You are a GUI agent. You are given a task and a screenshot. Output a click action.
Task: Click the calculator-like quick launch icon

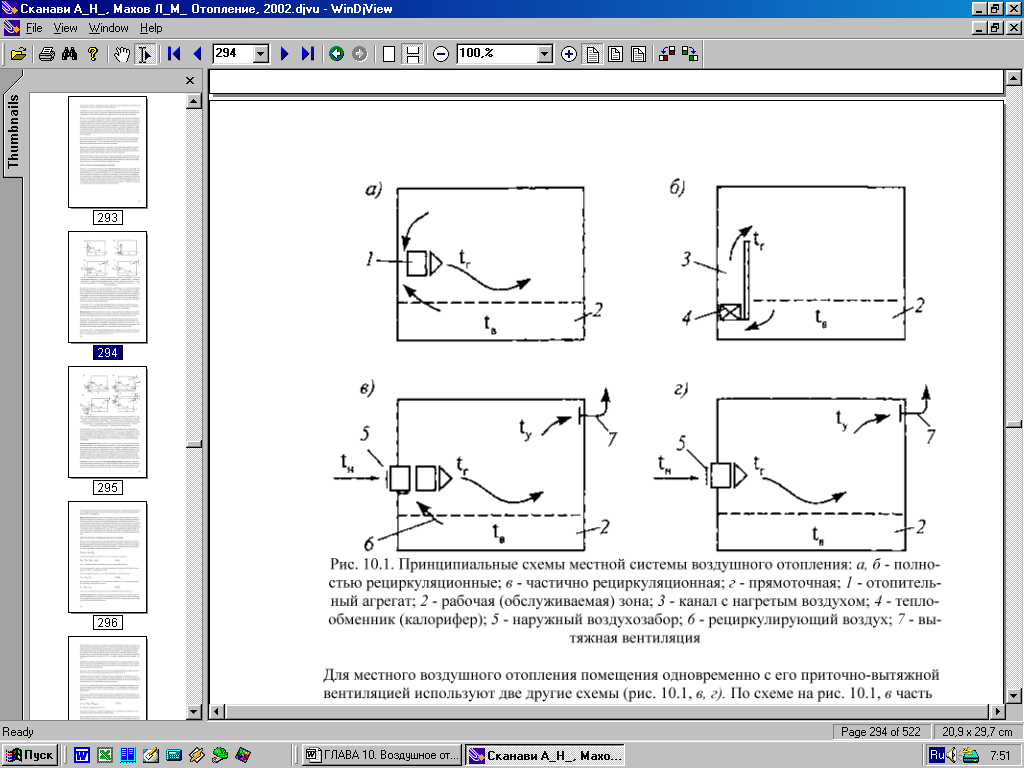point(174,756)
